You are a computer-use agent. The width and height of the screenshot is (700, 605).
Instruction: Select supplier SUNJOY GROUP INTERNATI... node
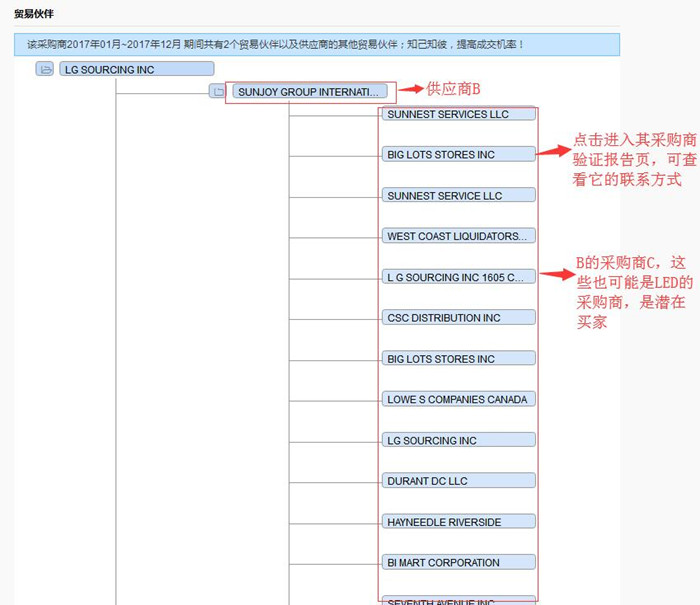pos(310,92)
